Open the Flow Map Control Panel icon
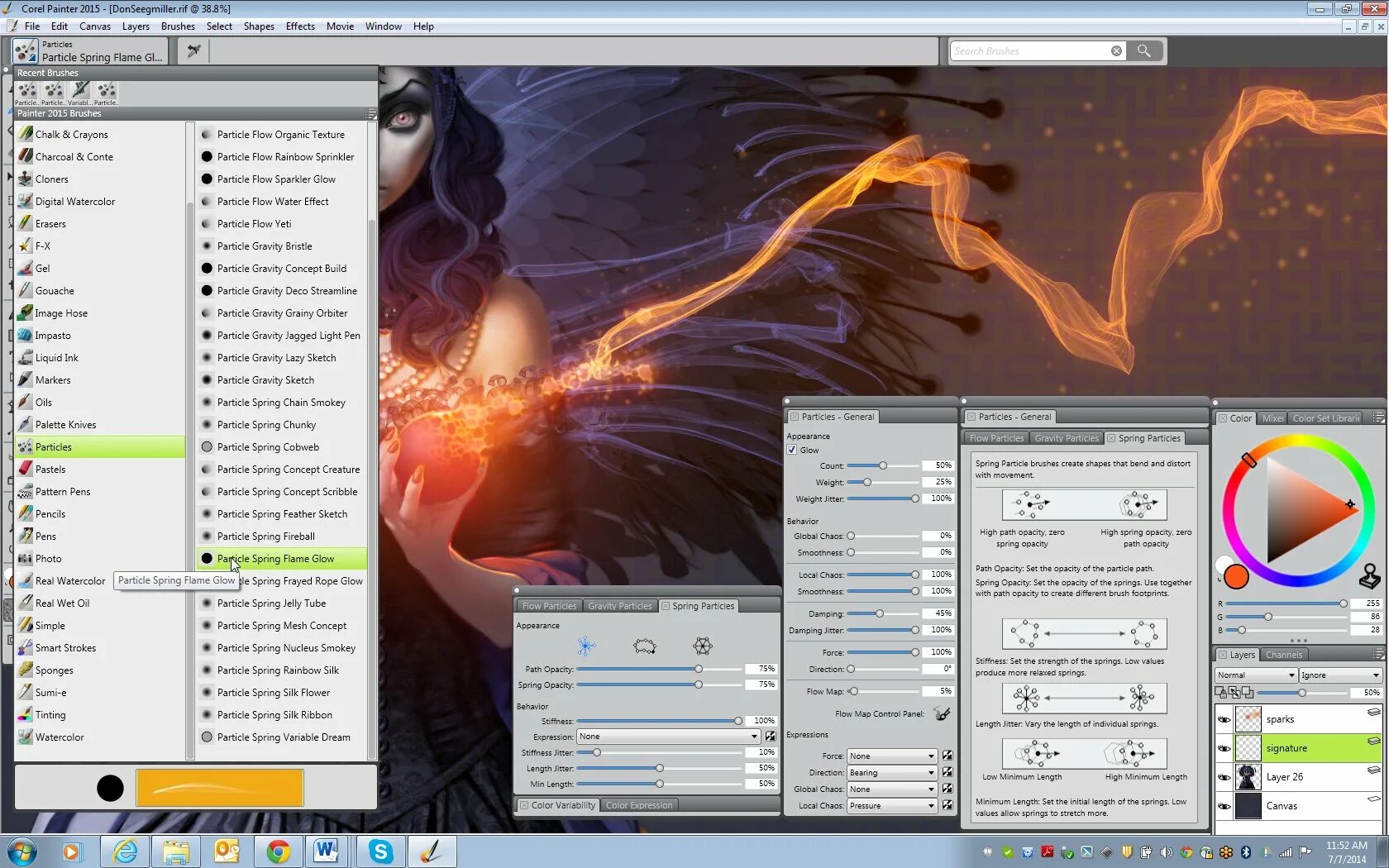Viewport: 1389px width, 868px height. (x=942, y=713)
